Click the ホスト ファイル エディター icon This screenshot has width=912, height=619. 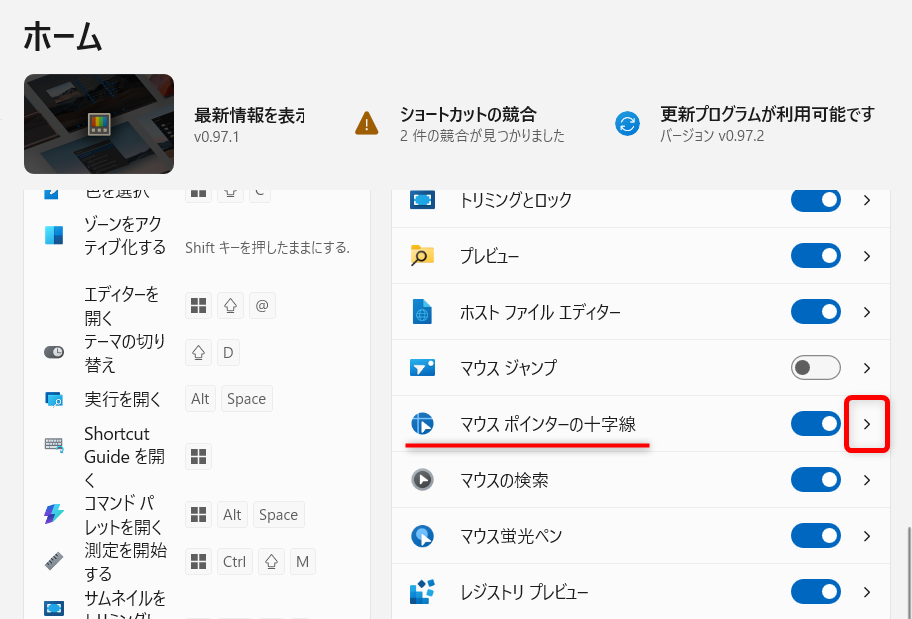(422, 311)
